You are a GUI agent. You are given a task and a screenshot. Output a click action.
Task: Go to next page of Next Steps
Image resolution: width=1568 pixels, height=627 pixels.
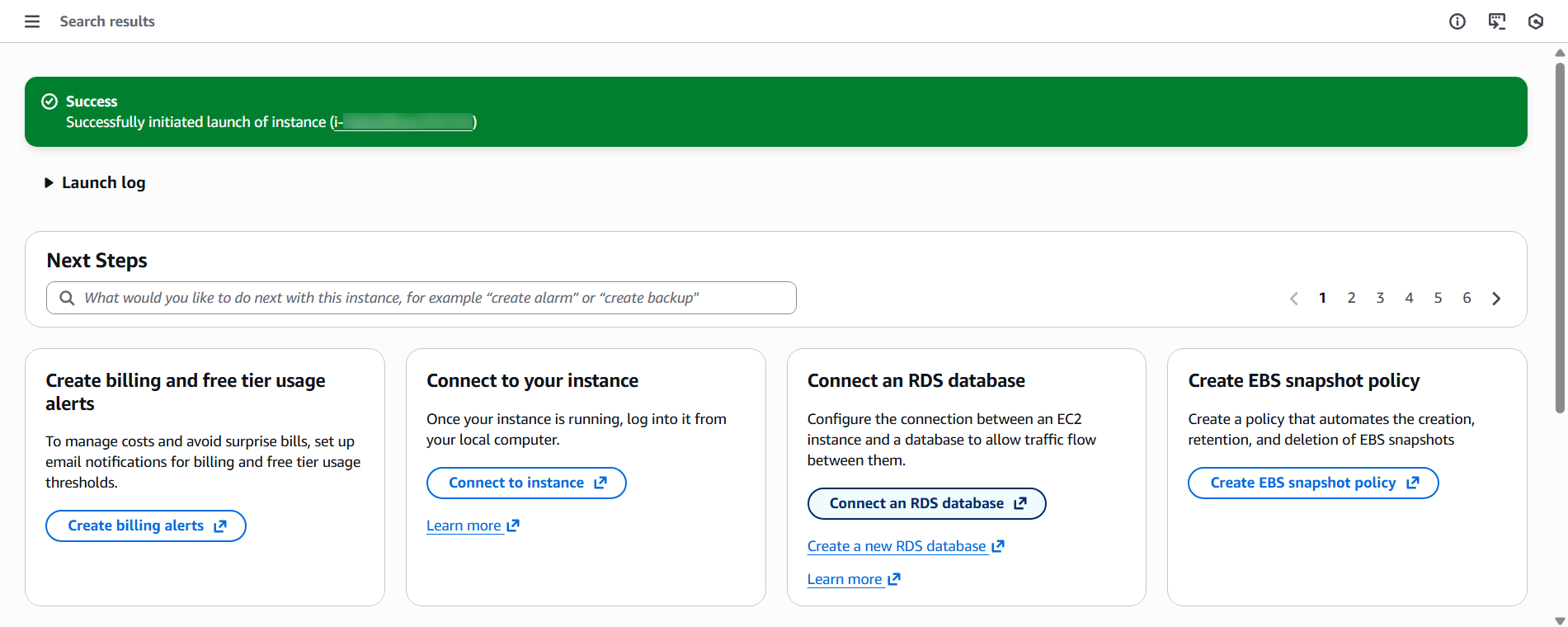tap(1496, 299)
